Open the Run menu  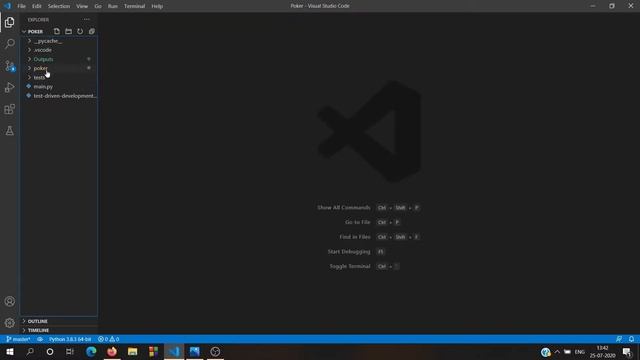pos(113,6)
